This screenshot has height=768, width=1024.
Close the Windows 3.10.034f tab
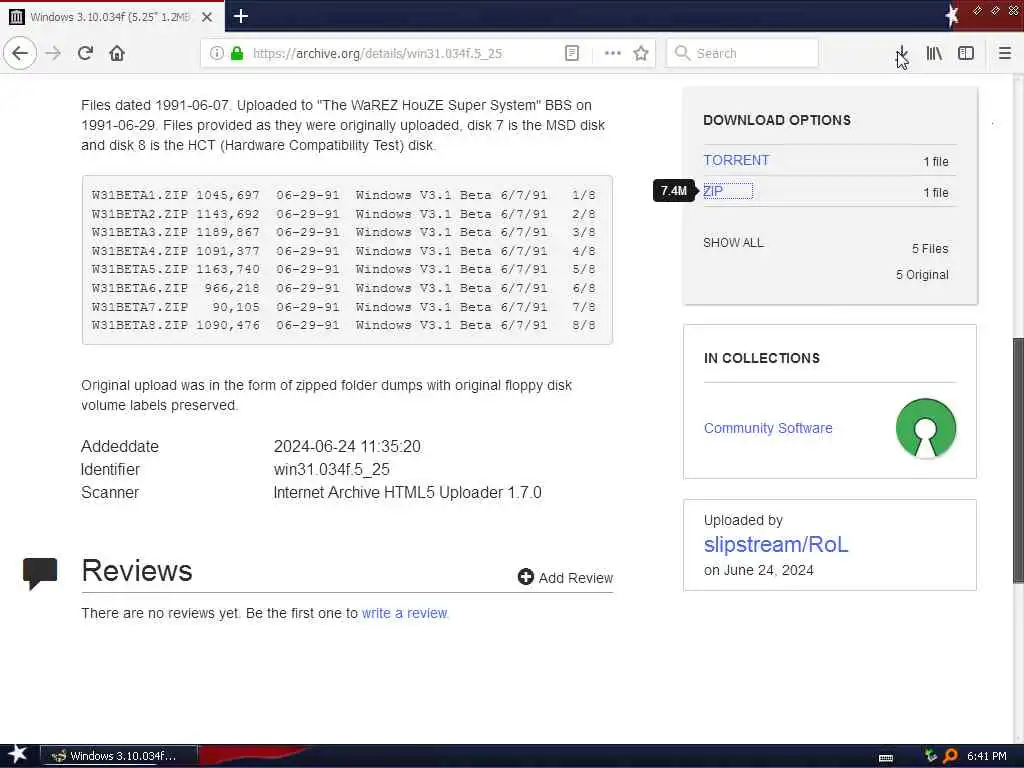pyautogui.click(x=207, y=17)
